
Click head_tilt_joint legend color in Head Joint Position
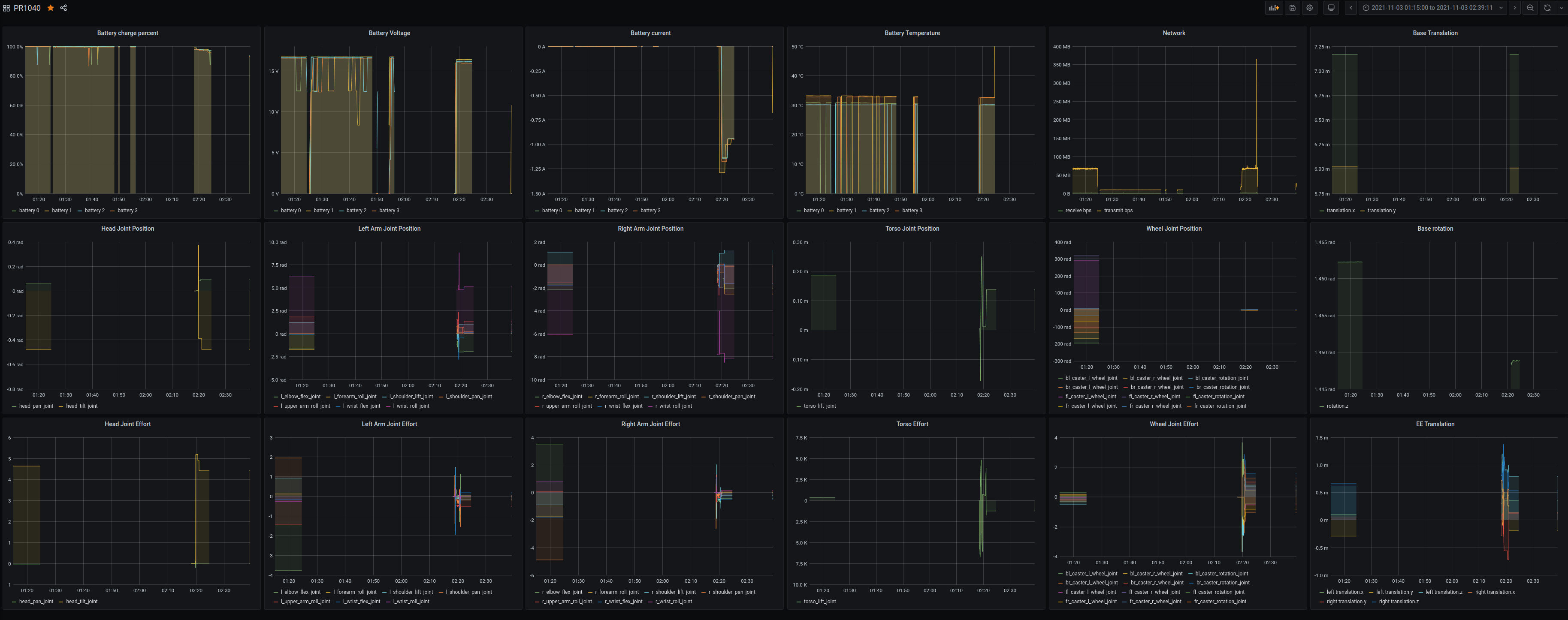[61, 406]
